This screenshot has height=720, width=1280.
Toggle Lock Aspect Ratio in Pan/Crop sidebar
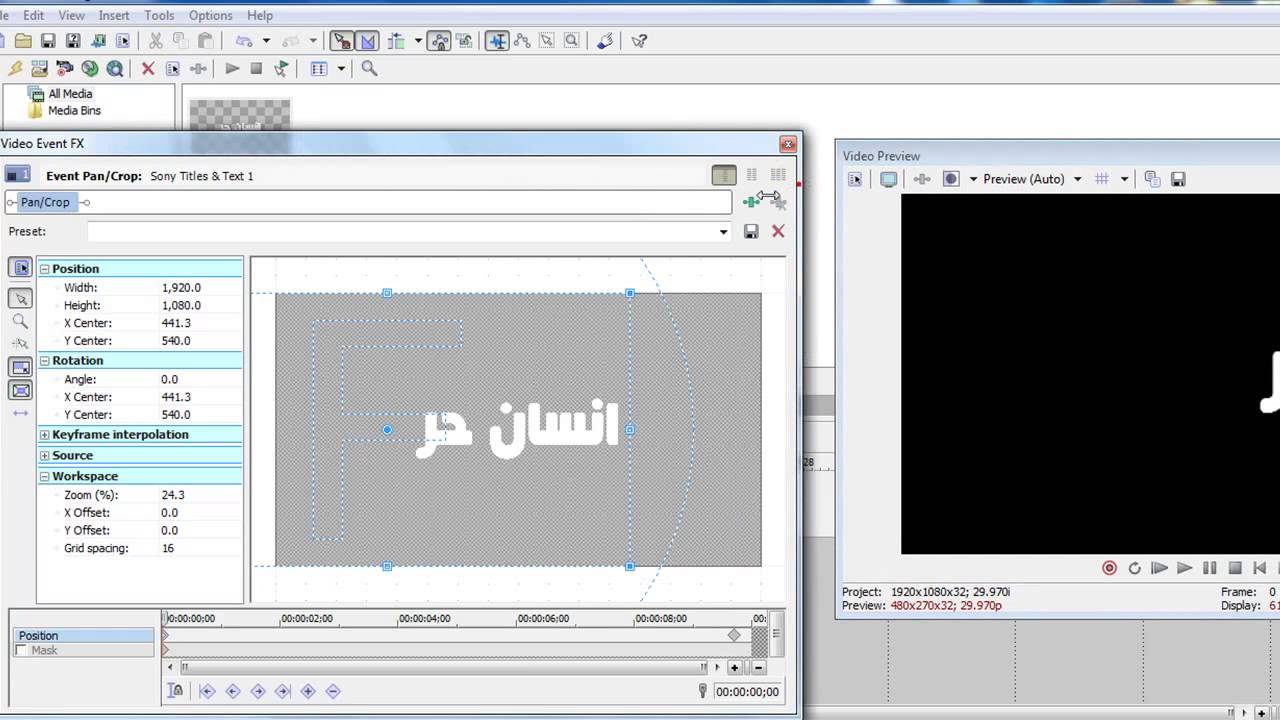20,367
